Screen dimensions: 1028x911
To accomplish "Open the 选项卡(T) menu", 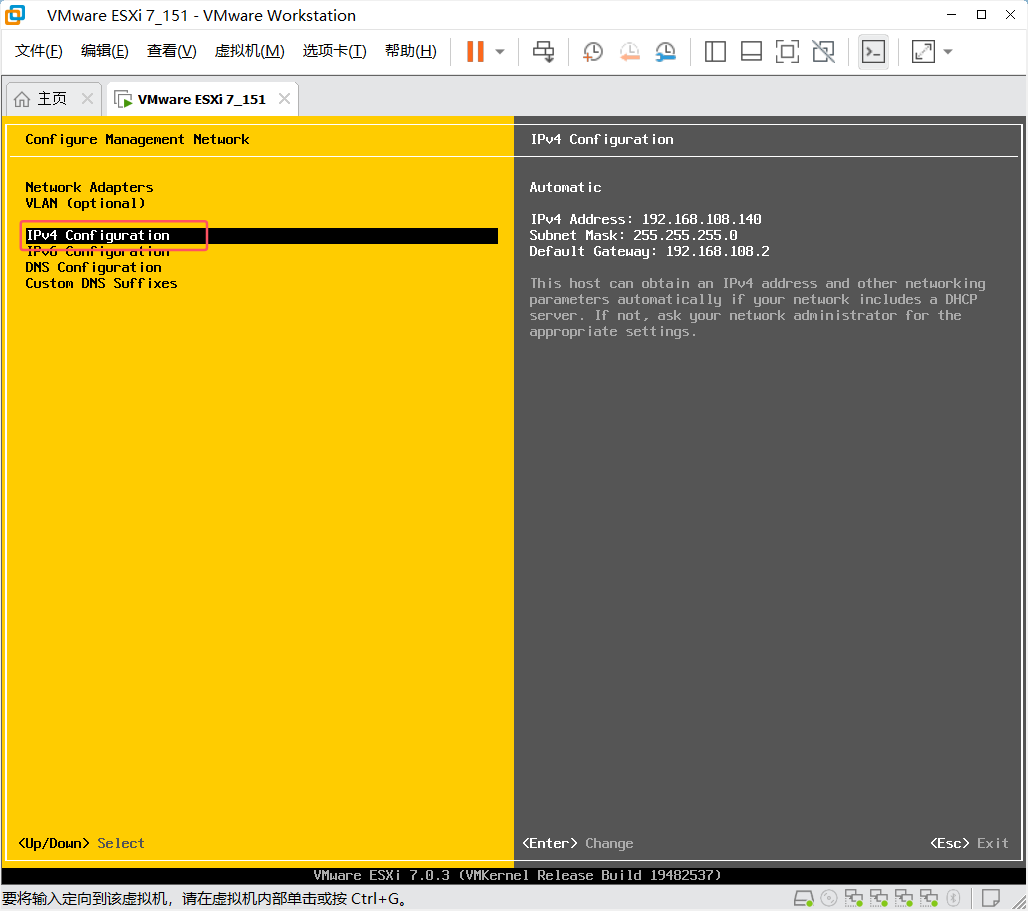I will click(x=334, y=50).
